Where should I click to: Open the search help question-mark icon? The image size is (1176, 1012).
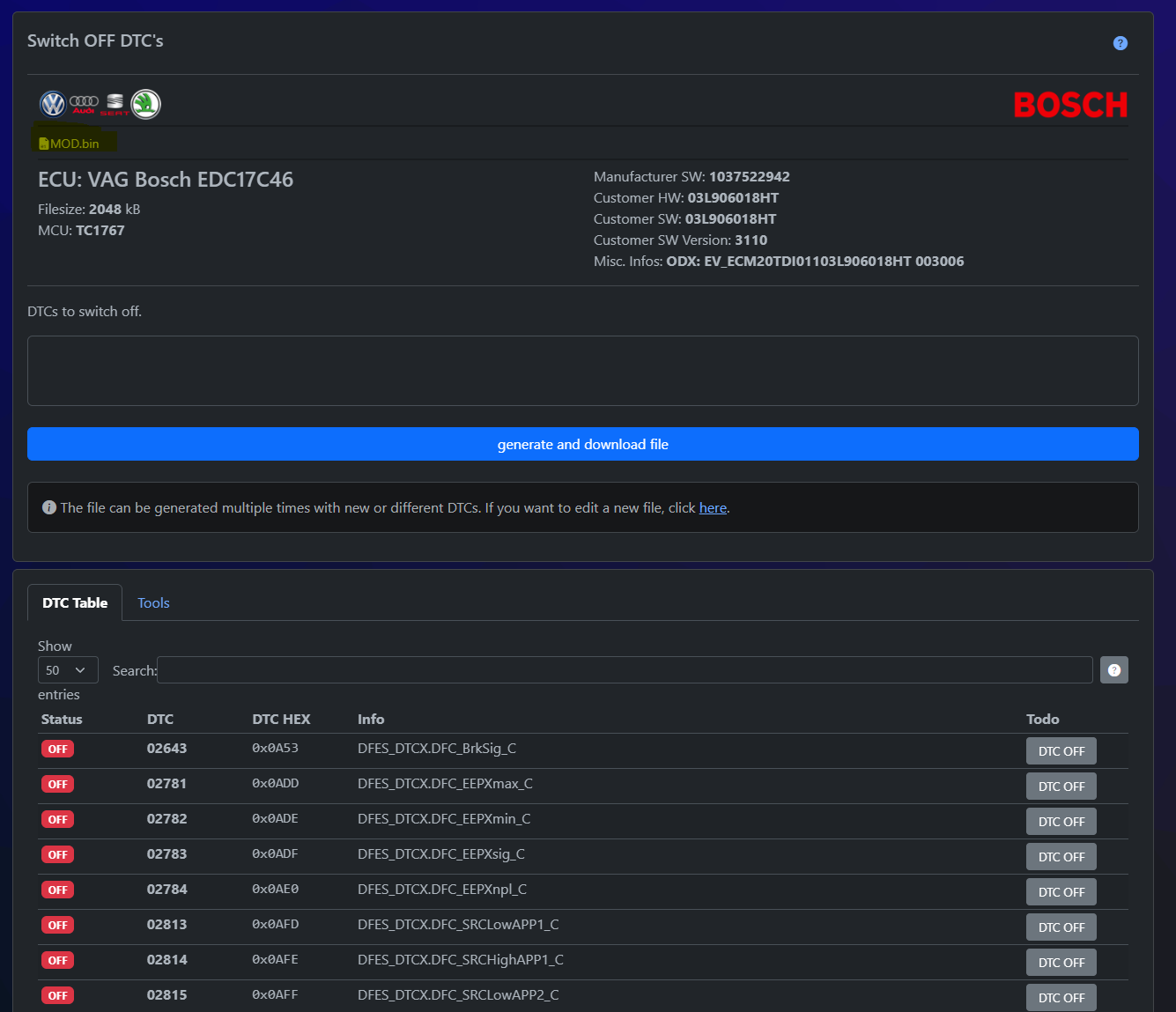click(x=1113, y=670)
